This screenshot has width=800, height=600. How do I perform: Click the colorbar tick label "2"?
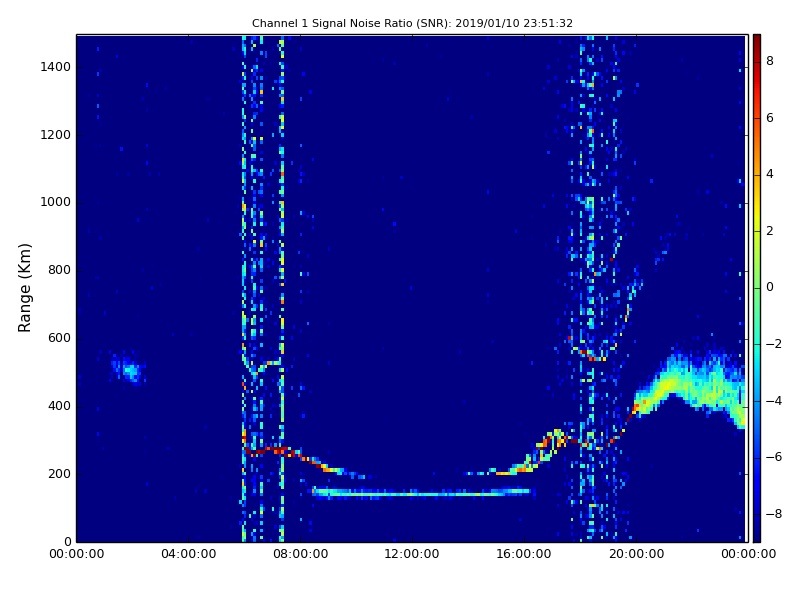[770, 231]
